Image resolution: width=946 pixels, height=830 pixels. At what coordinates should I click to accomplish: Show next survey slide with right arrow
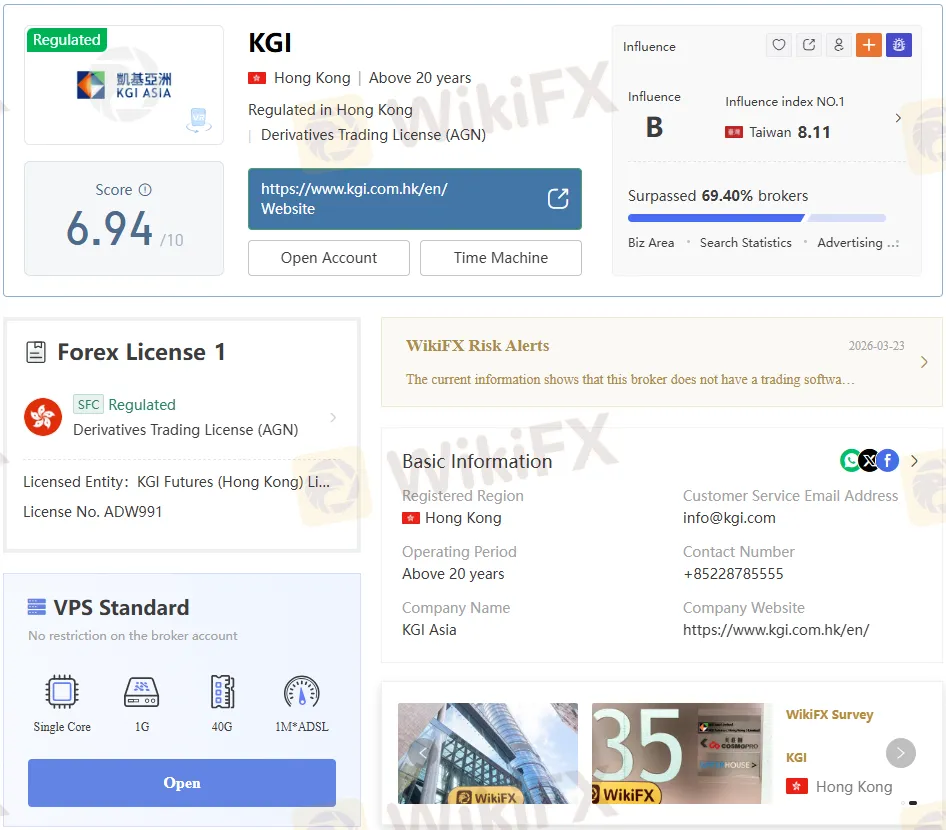(x=900, y=753)
